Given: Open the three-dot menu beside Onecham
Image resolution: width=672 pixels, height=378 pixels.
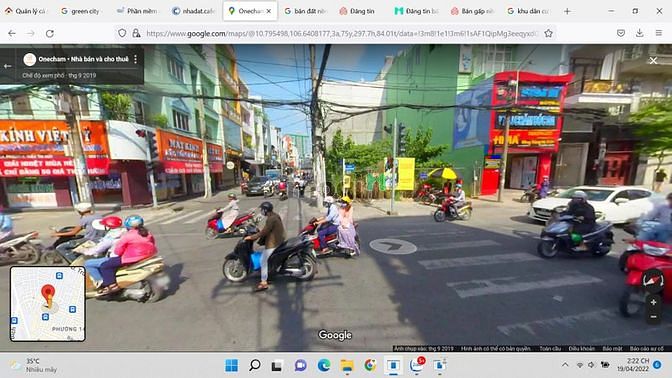Looking at the screenshot, I should coord(135,59).
